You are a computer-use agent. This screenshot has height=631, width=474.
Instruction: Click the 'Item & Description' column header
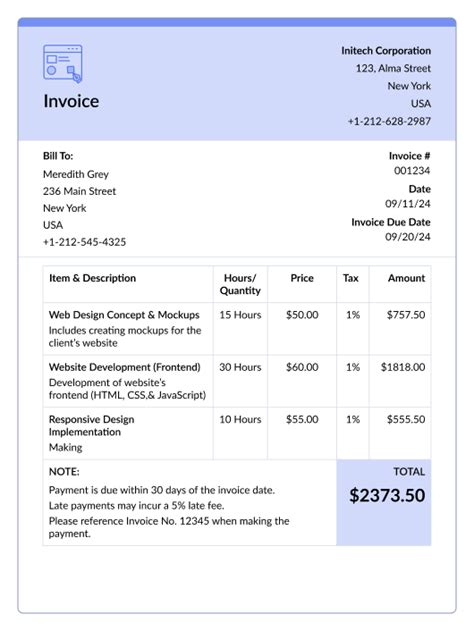93,278
